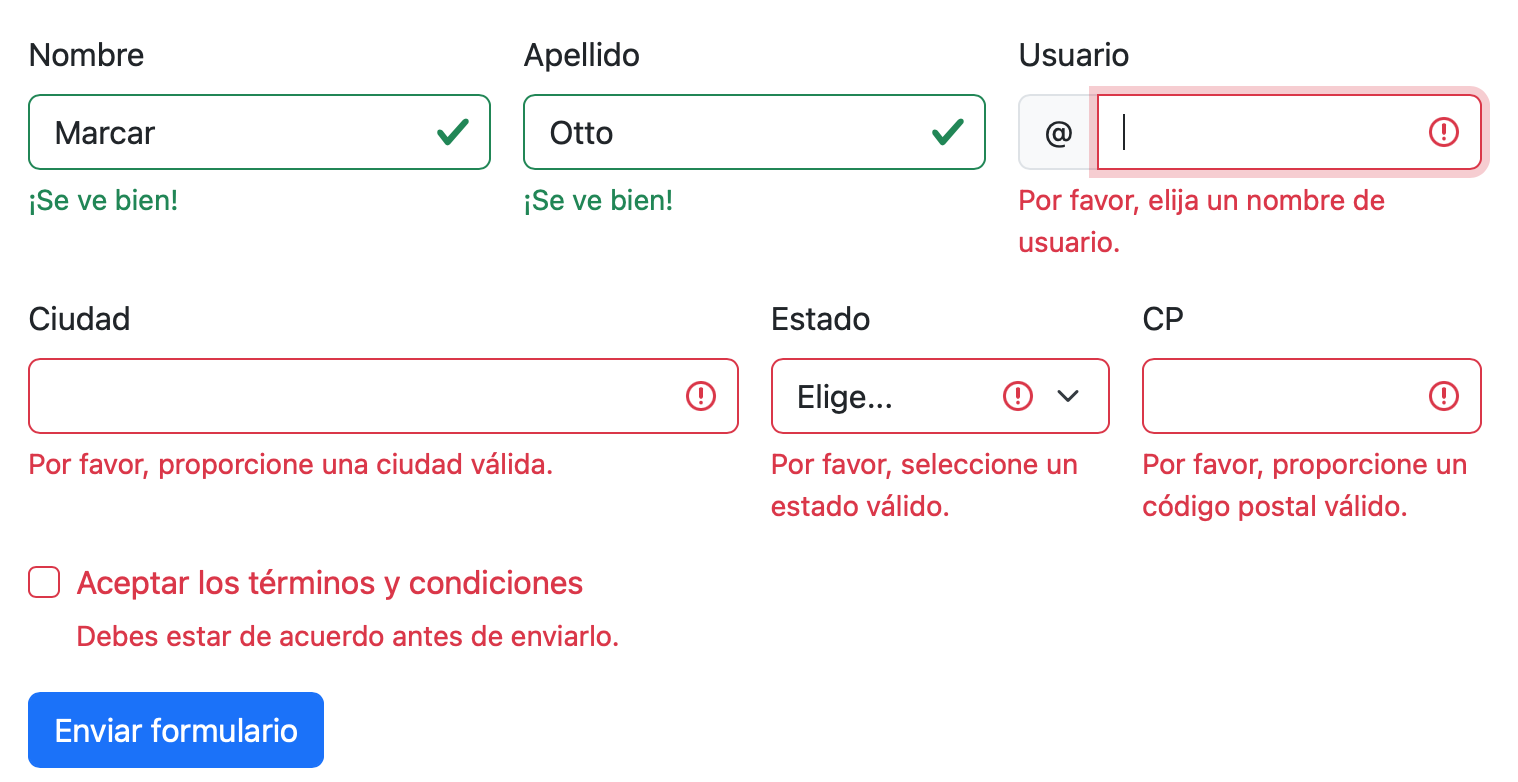Click the exclamation icon inside Estado selector
Image resolution: width=1518 pixels, height=782 pixels.
(x=1017, y=396)
